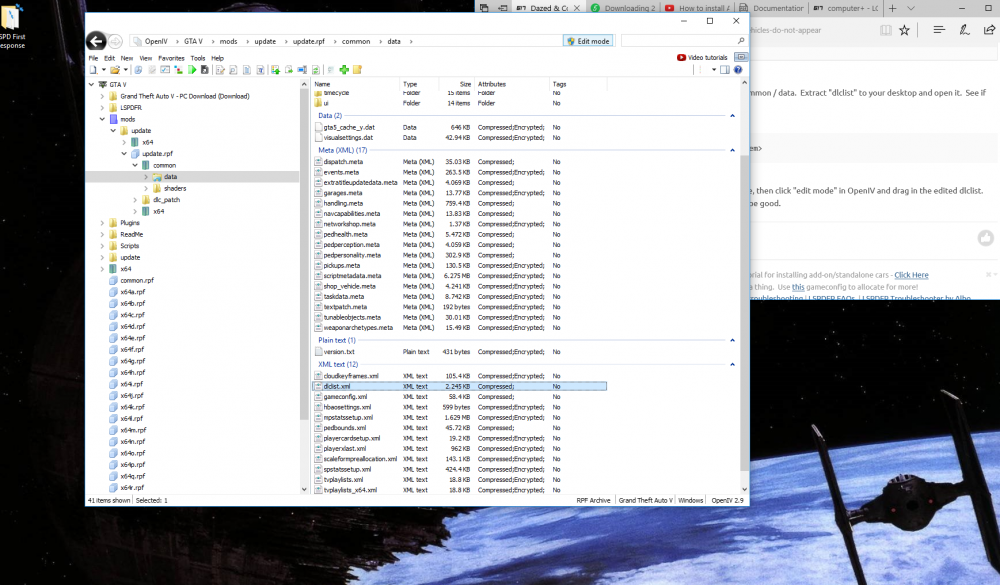Select the dlclist.xml file
1000x585 pixels.
coord(337,386)
